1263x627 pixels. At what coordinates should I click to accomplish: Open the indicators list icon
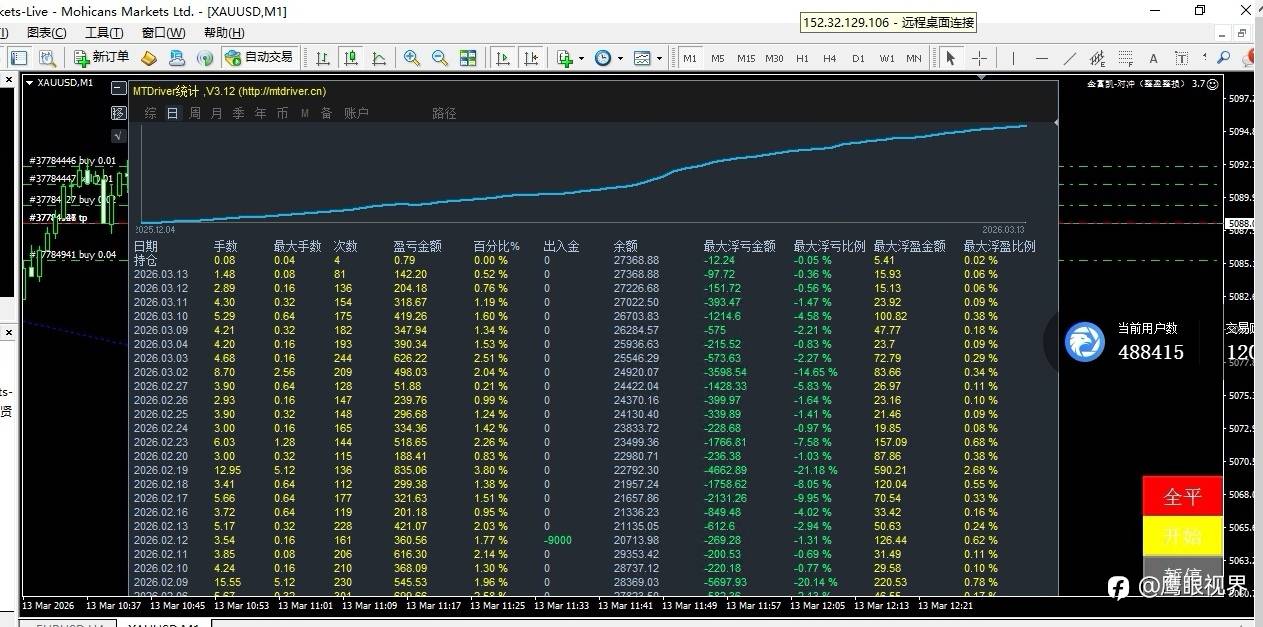point(565,58)
